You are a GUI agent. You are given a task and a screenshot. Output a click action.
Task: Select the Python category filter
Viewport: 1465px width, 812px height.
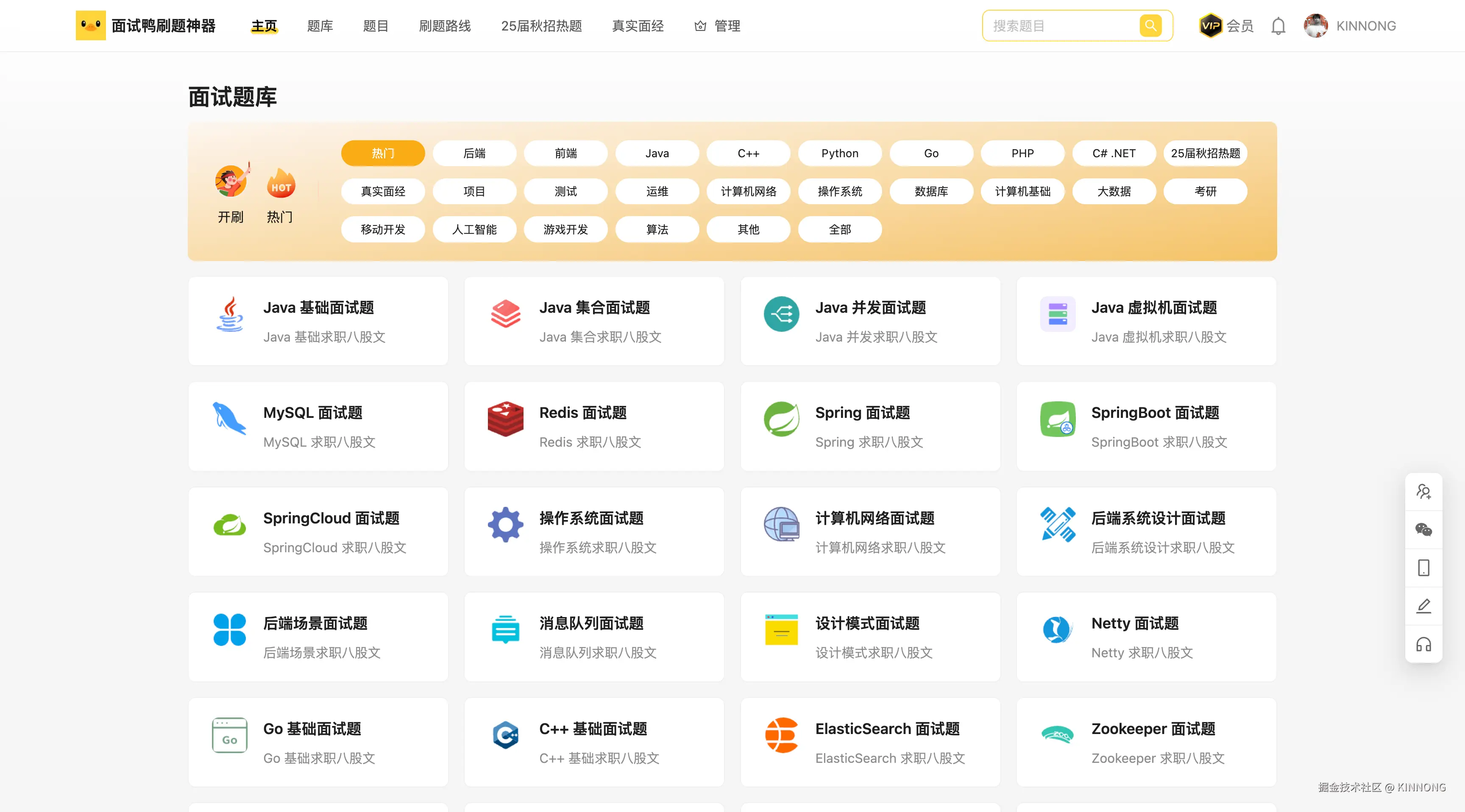click(x=839, y=153)
